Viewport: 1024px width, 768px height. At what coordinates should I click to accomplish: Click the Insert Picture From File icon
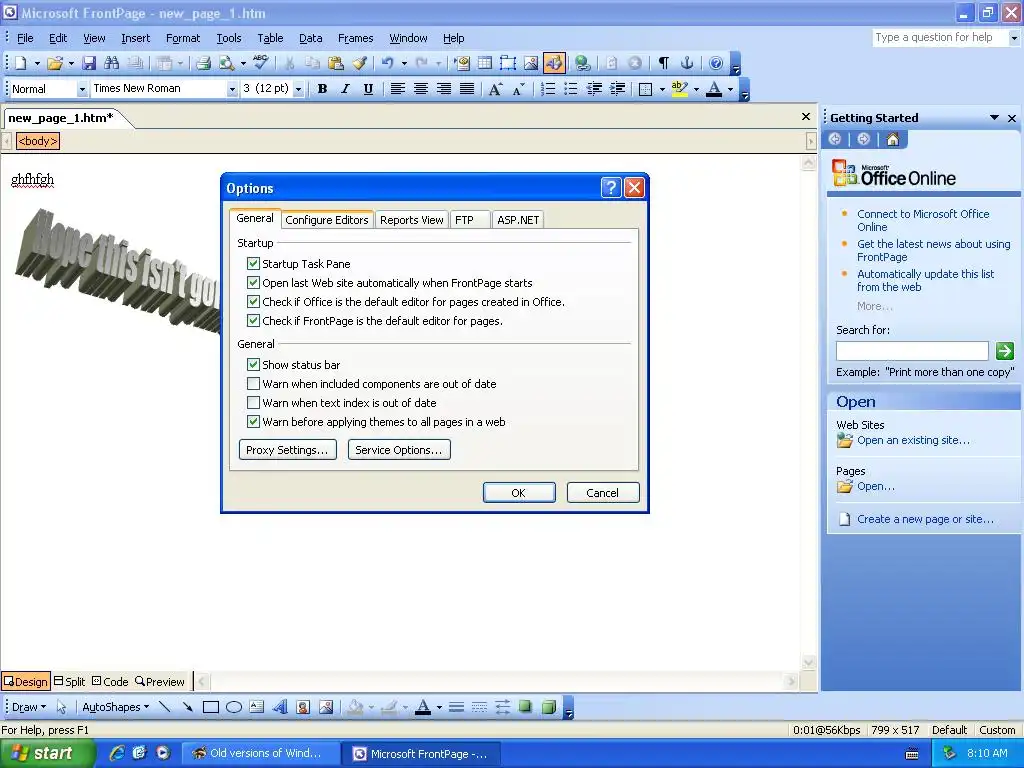(x=531, y=63)
